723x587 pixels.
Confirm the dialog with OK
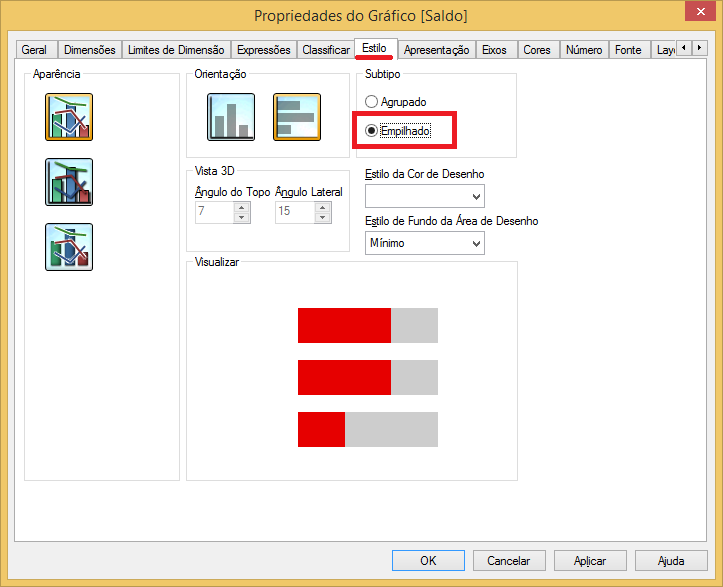(x=428, y=561)
